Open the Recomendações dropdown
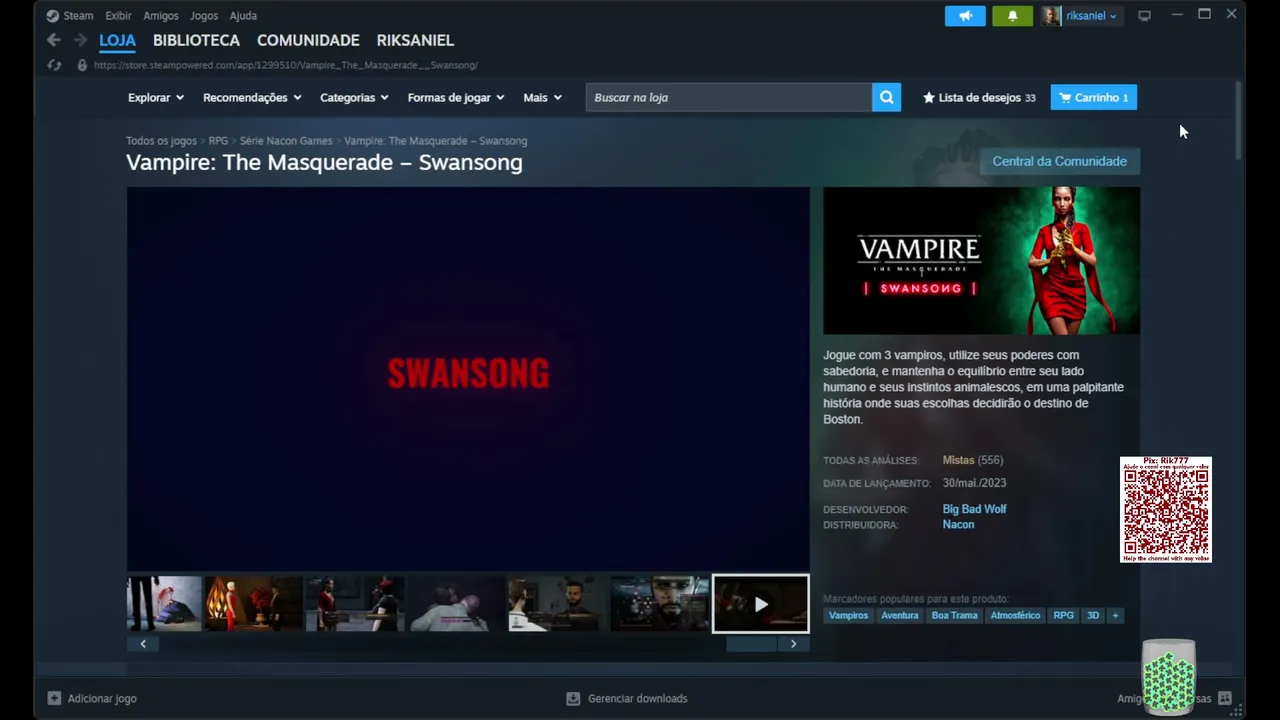This screenshot has height=720, width=1280. 252,98
